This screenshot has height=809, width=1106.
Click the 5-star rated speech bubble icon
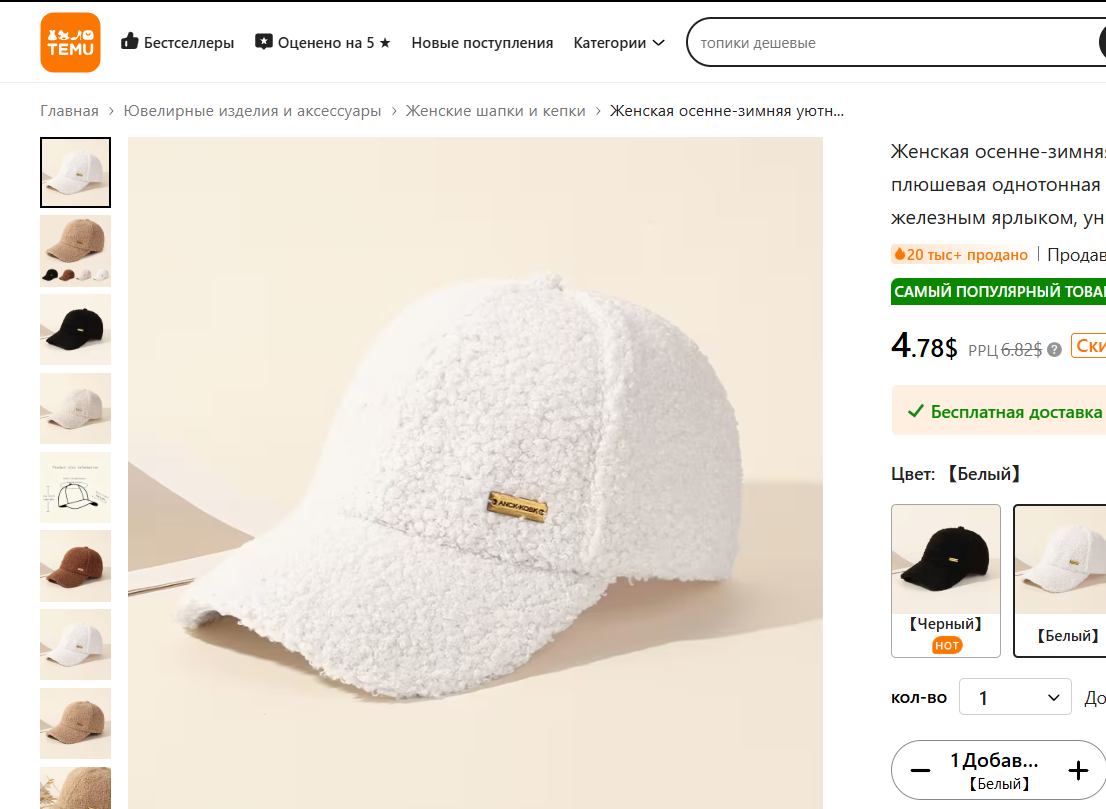point(264,42)
